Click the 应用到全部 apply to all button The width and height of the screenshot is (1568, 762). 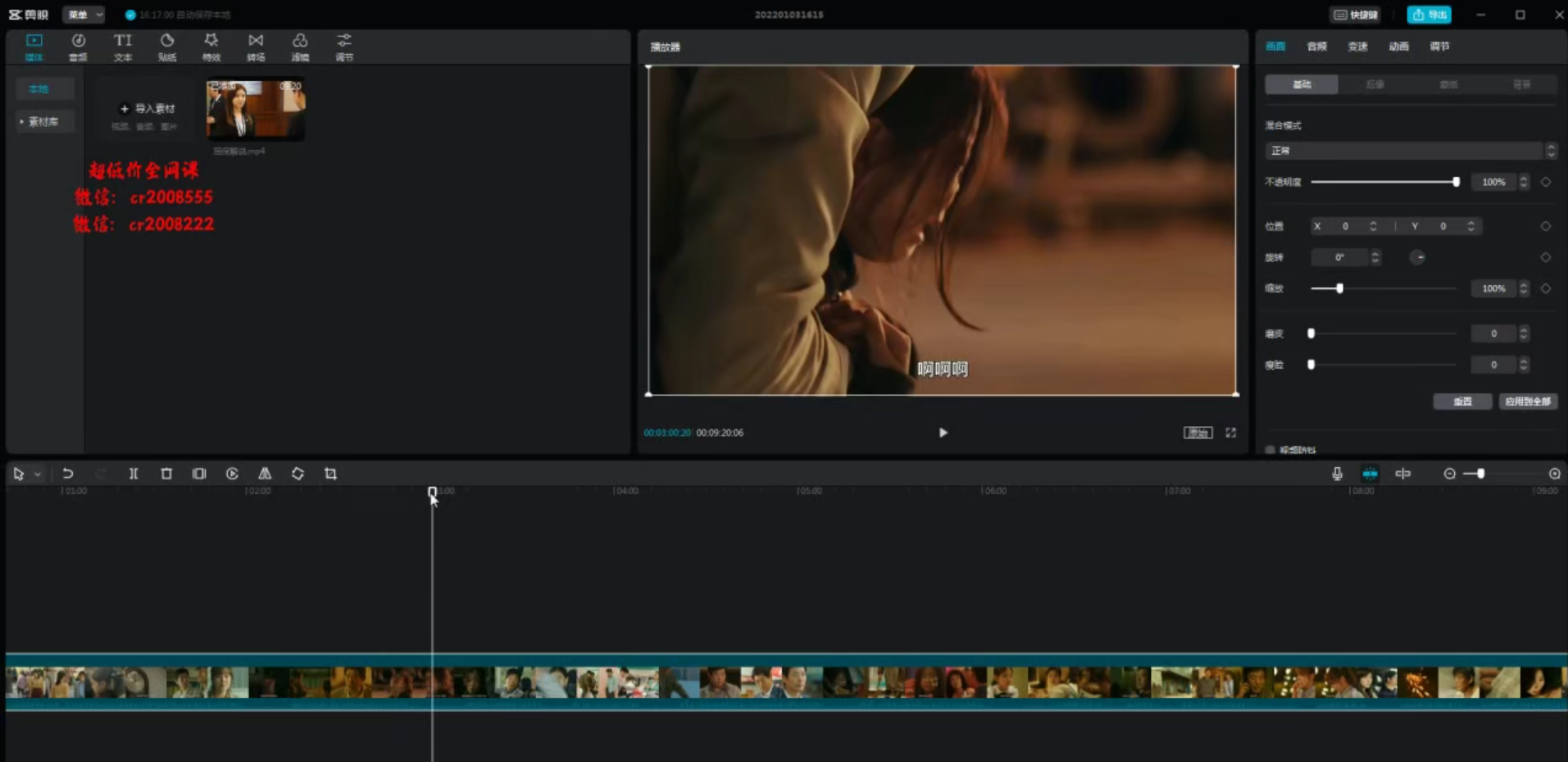click(x=1528, y=401)
